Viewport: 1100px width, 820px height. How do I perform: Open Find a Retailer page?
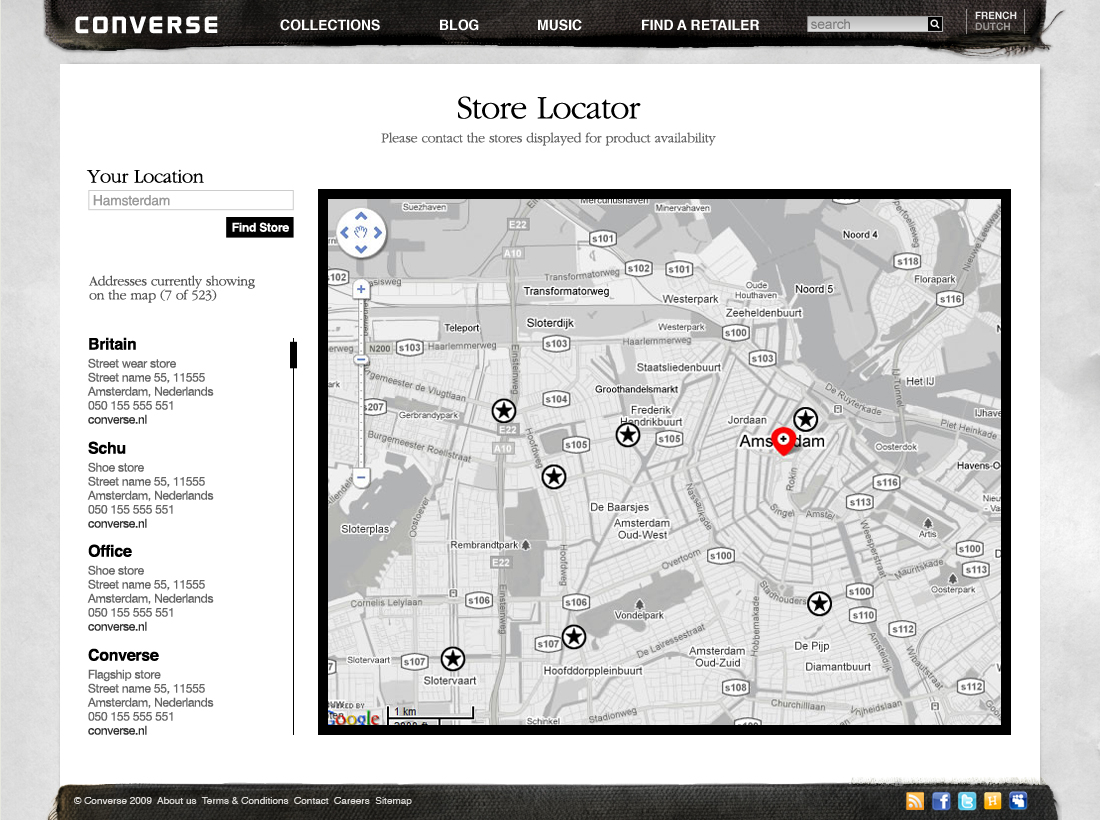pyautogui.click(x=700, y=25)
